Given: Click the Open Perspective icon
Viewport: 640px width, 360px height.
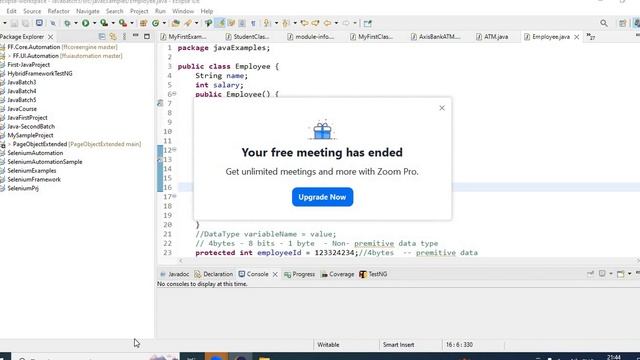Looking at the screenshot, I should click(622, 23).
